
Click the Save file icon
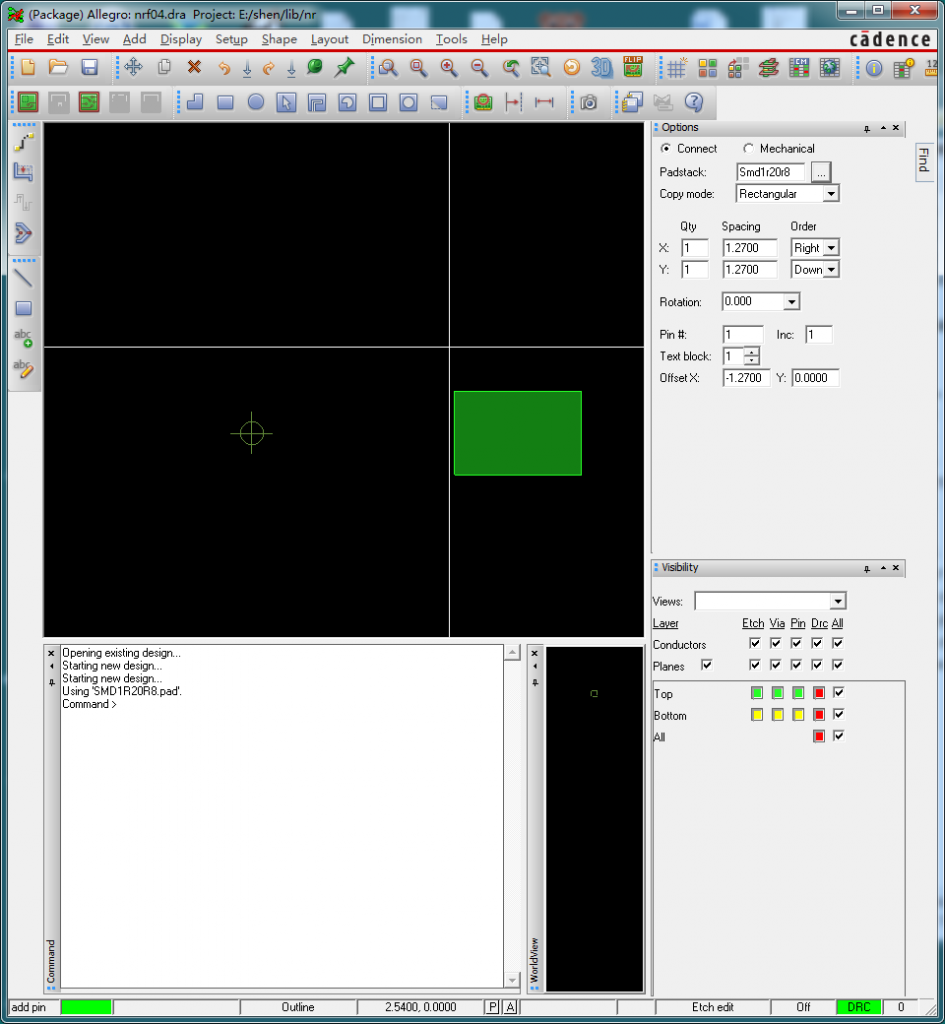[89, 67]
